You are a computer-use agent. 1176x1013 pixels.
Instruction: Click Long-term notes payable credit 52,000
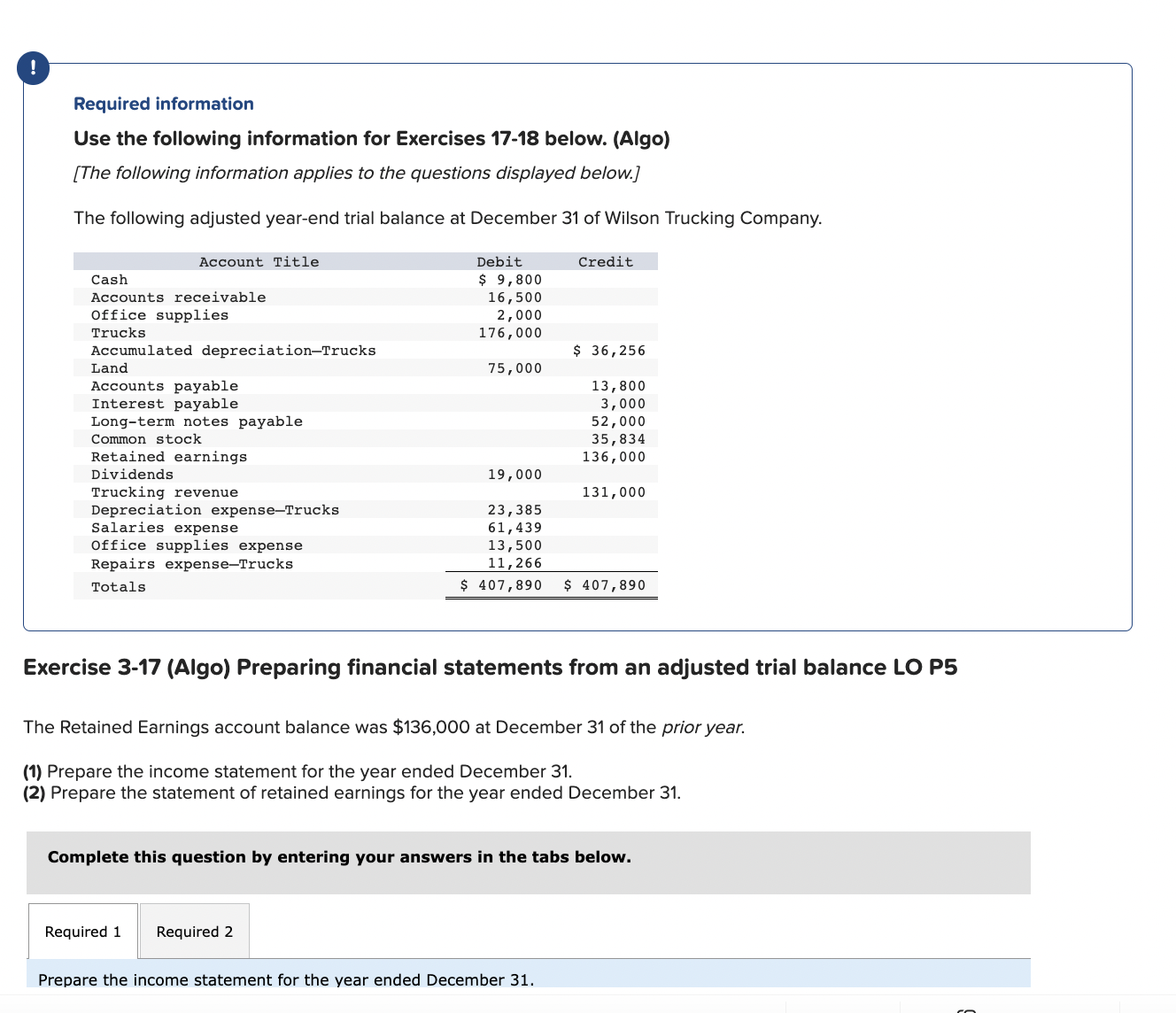tap(618, 421)
